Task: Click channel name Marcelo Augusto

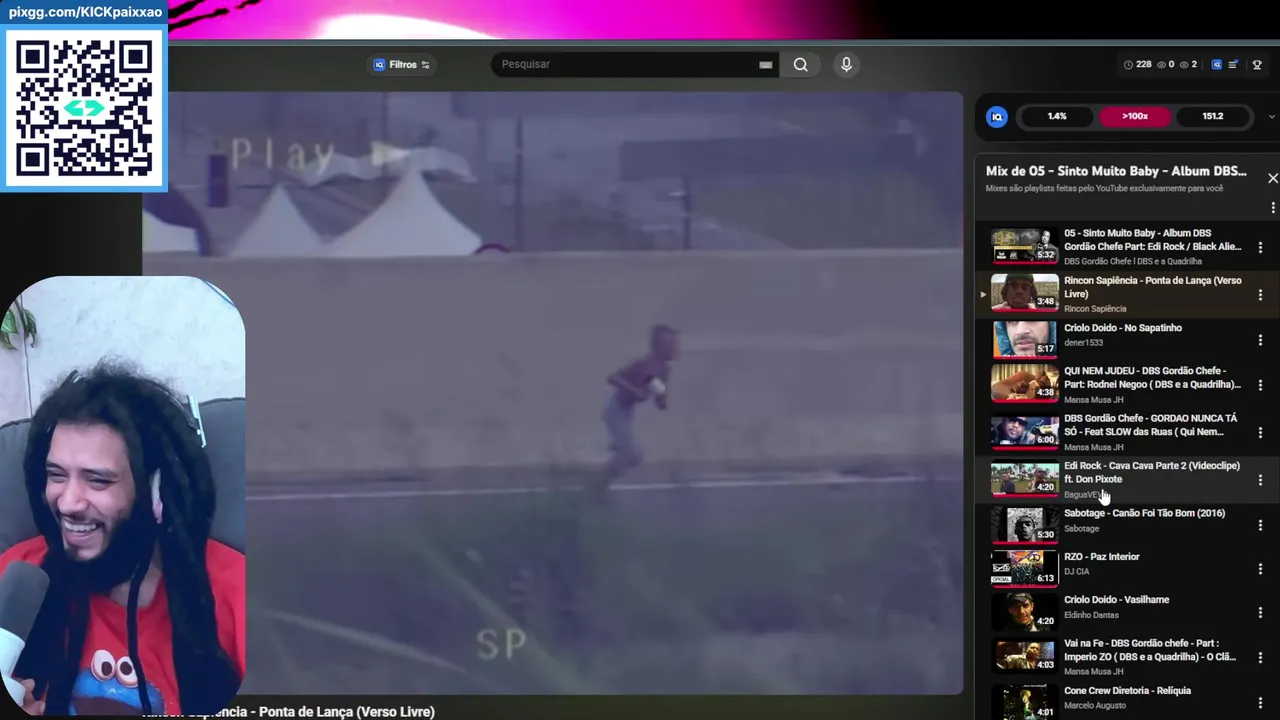Action: coord(1095,706)
